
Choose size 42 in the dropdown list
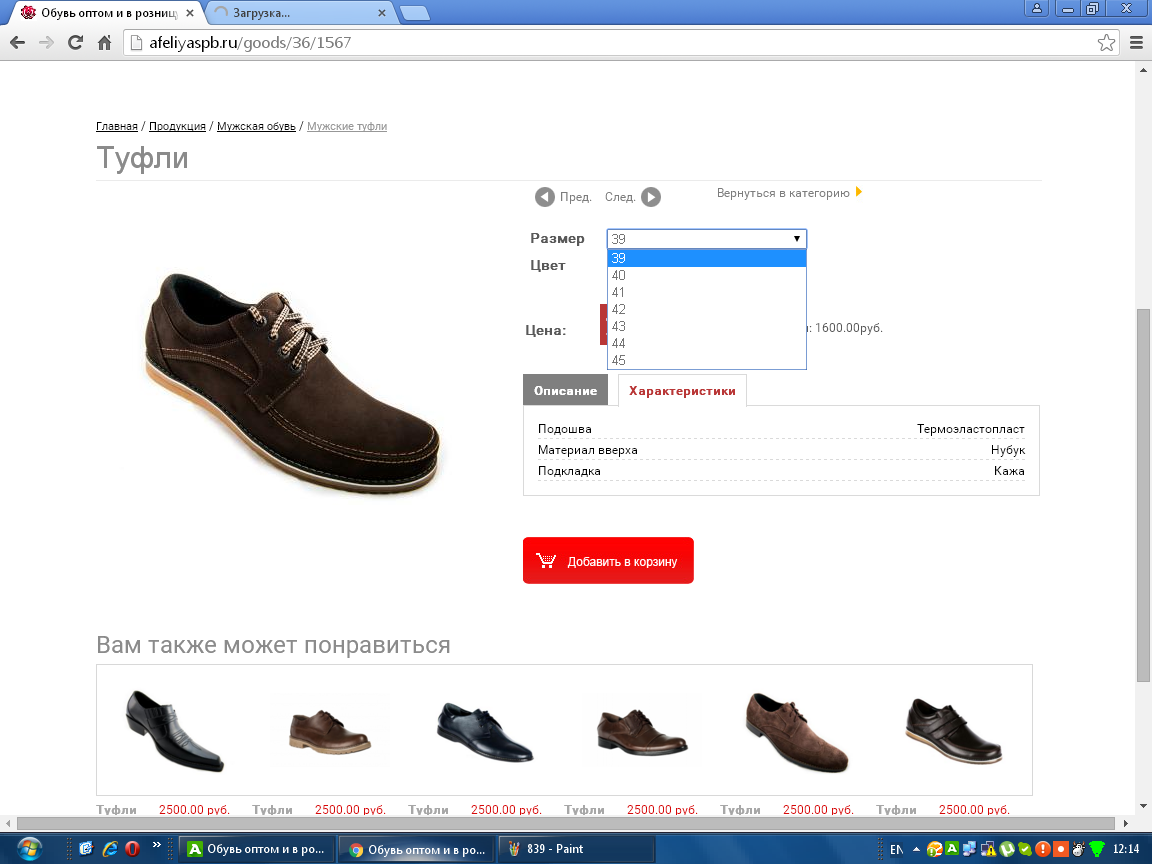coord(707,309)
